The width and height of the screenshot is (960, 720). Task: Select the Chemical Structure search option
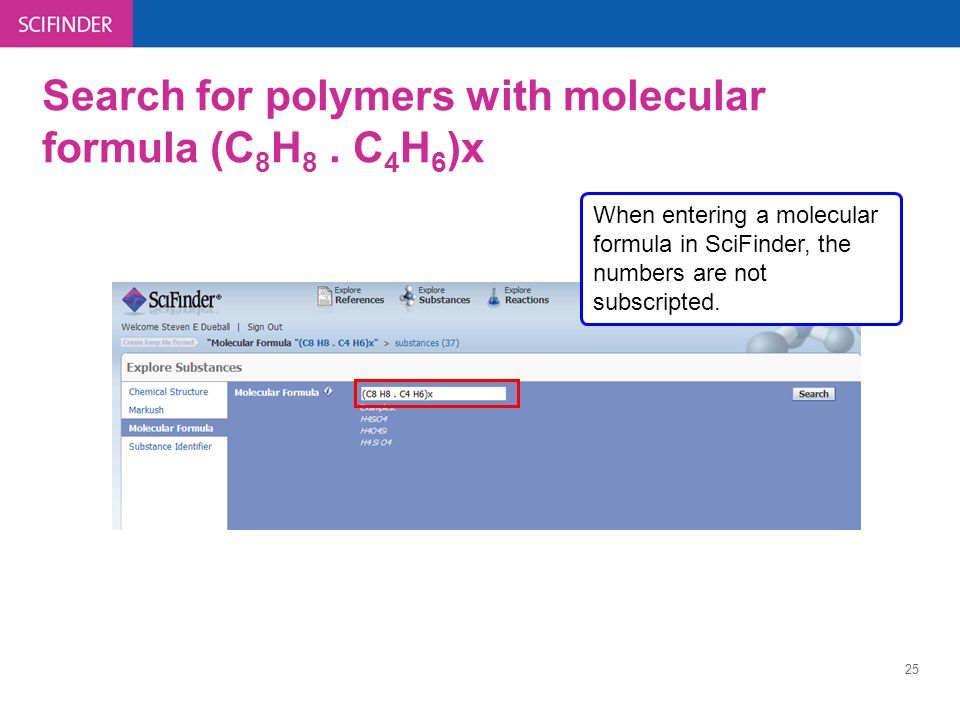[x=168, y=392]
